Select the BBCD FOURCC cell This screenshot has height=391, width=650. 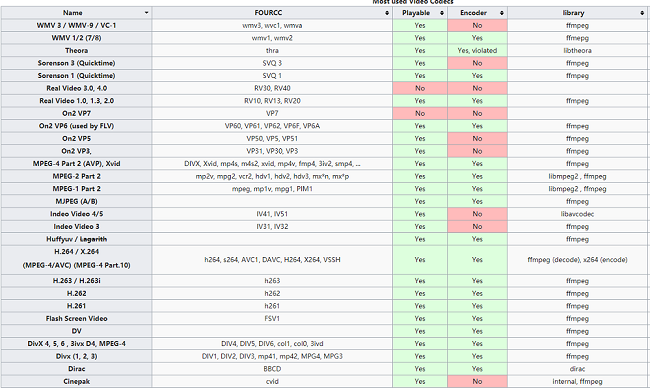point(272,369)
